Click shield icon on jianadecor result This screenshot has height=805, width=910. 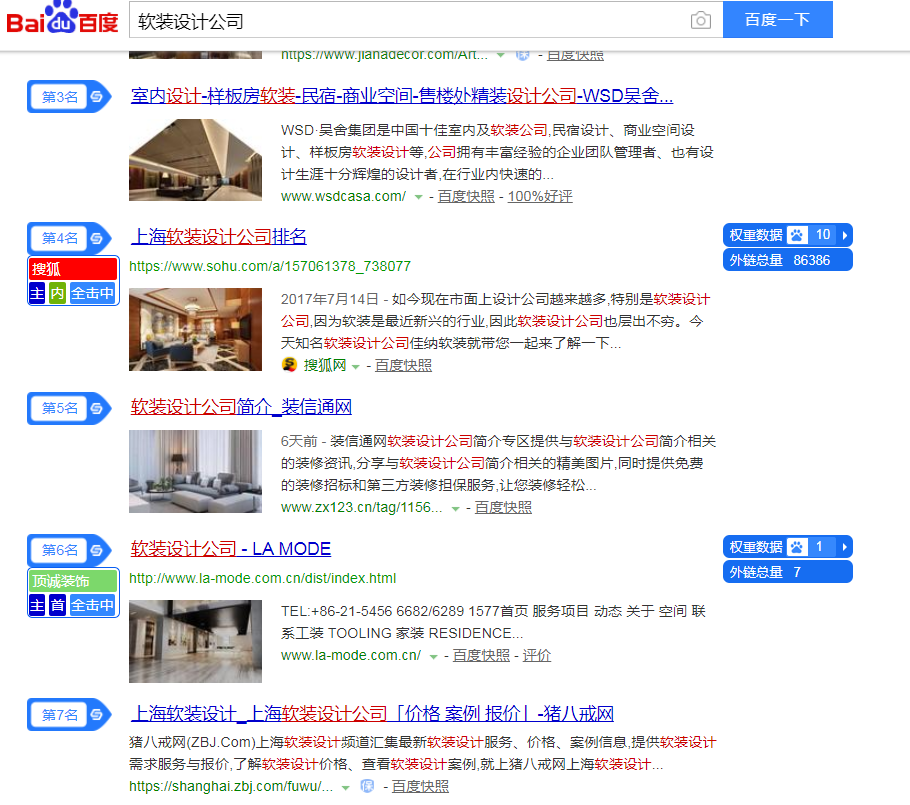tap(522, 55)
